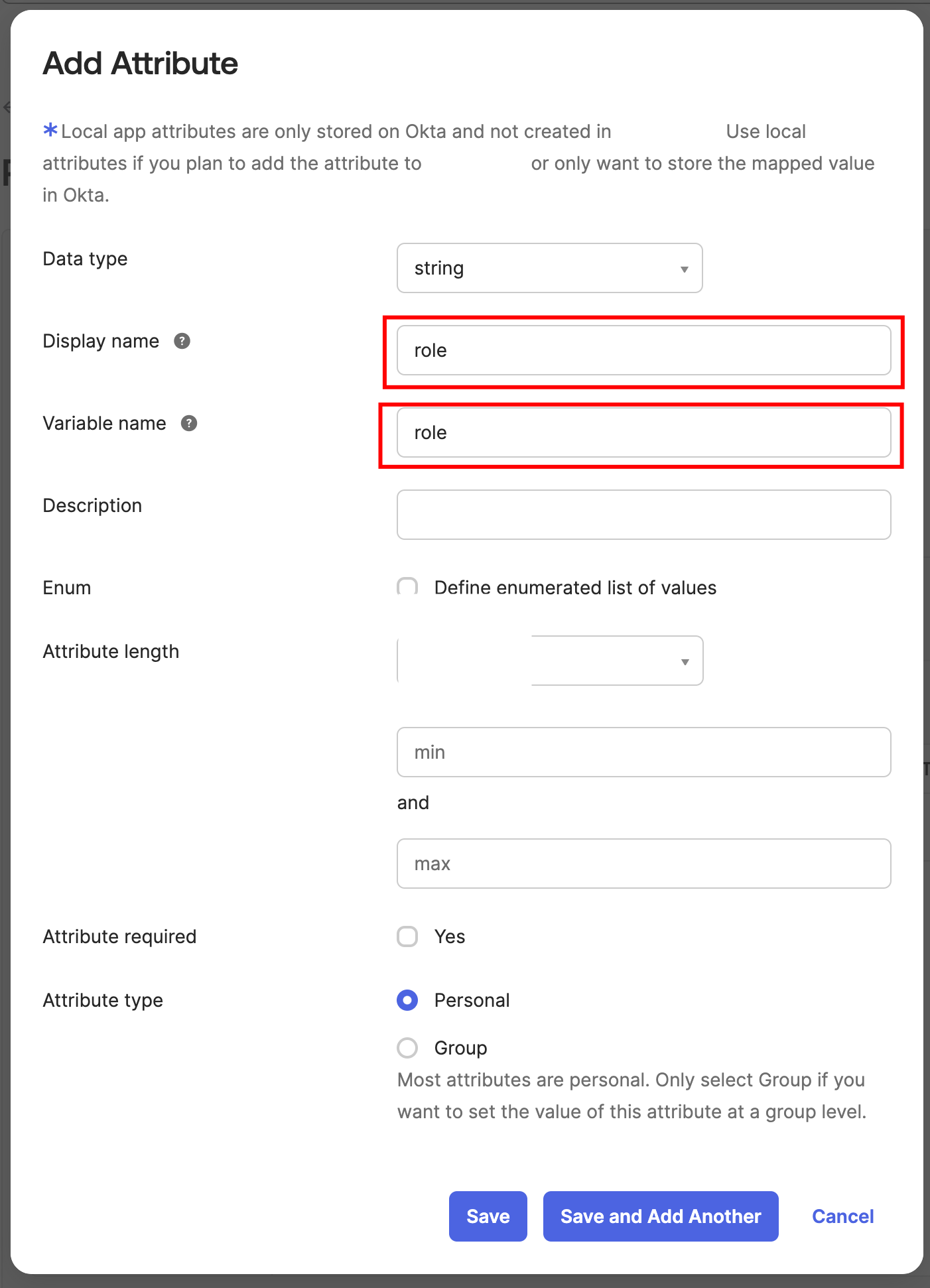Click the Save button

488,1216
